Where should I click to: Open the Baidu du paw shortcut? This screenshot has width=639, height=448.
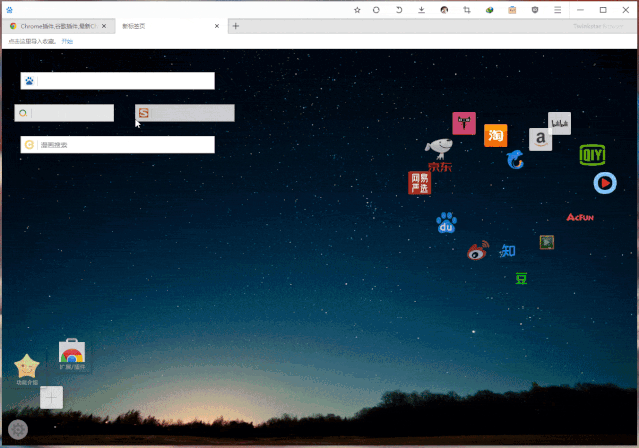click(446, 223)
